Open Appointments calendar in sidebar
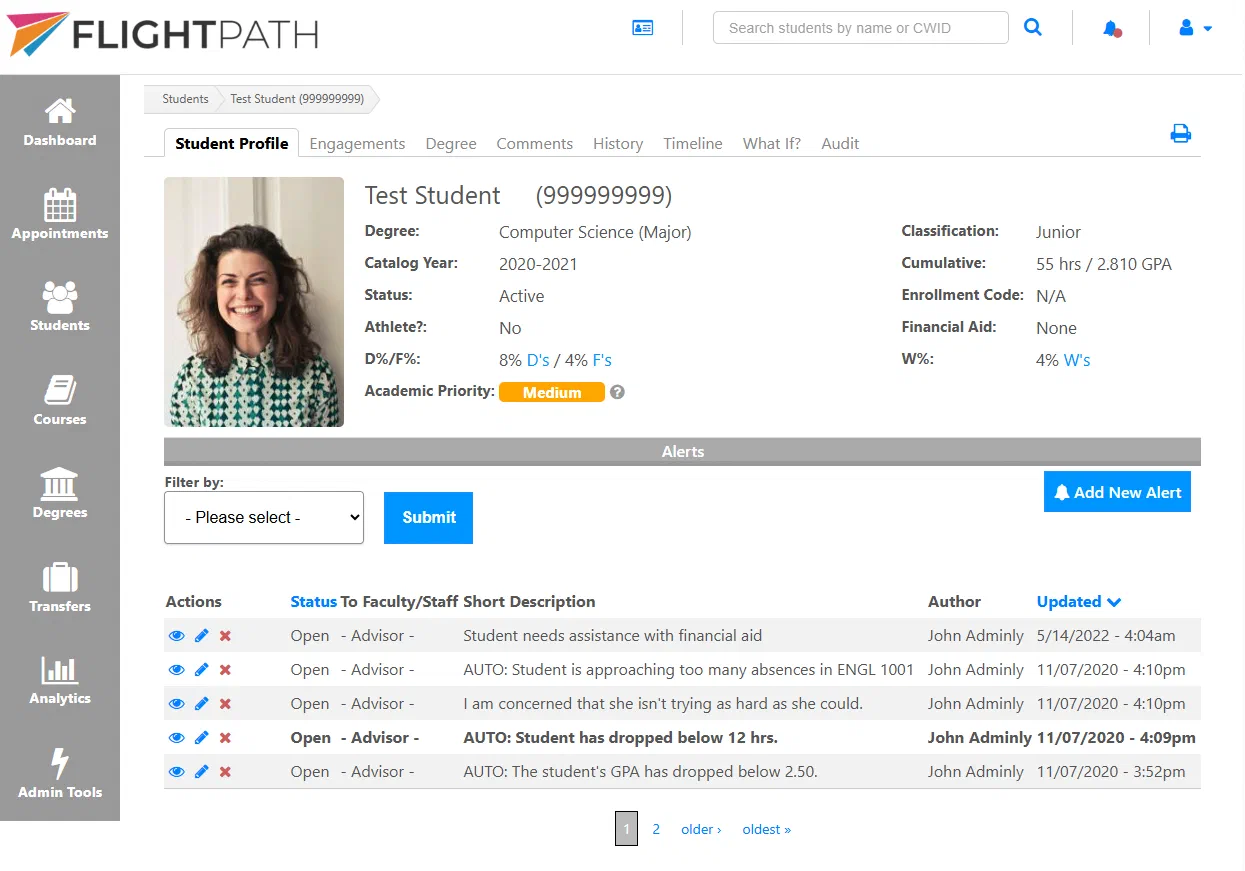This screenshot has height=871, width=1245. pos(60,214)
